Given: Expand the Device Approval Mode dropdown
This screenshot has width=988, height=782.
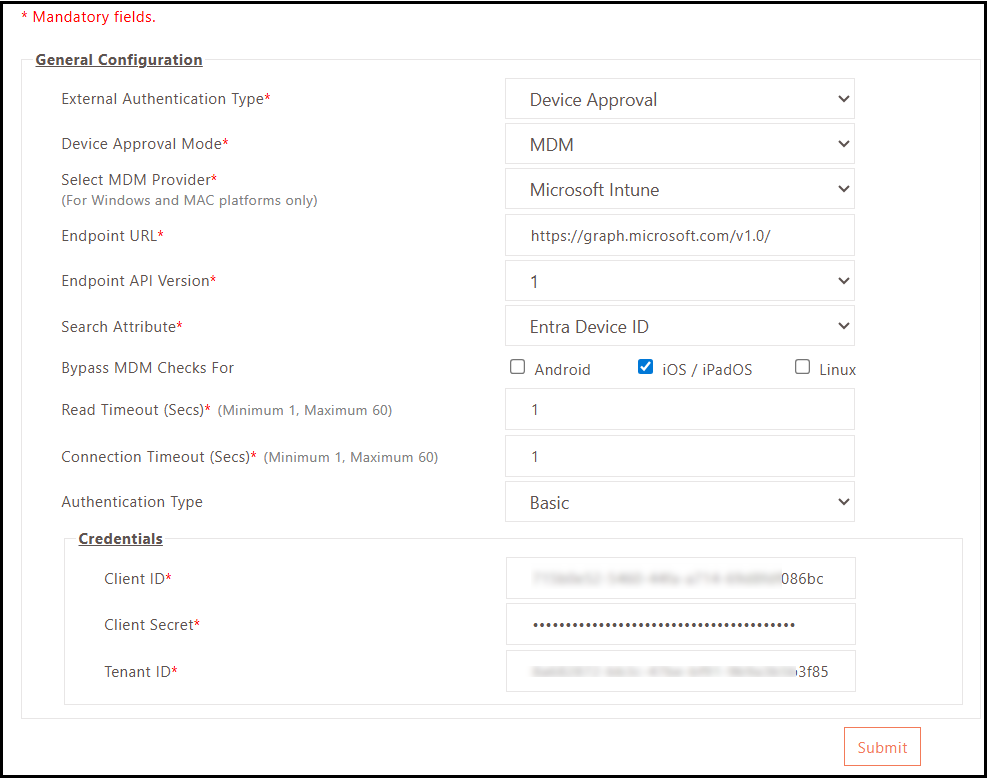Looking at the screenshot, I should click(679, 144).
